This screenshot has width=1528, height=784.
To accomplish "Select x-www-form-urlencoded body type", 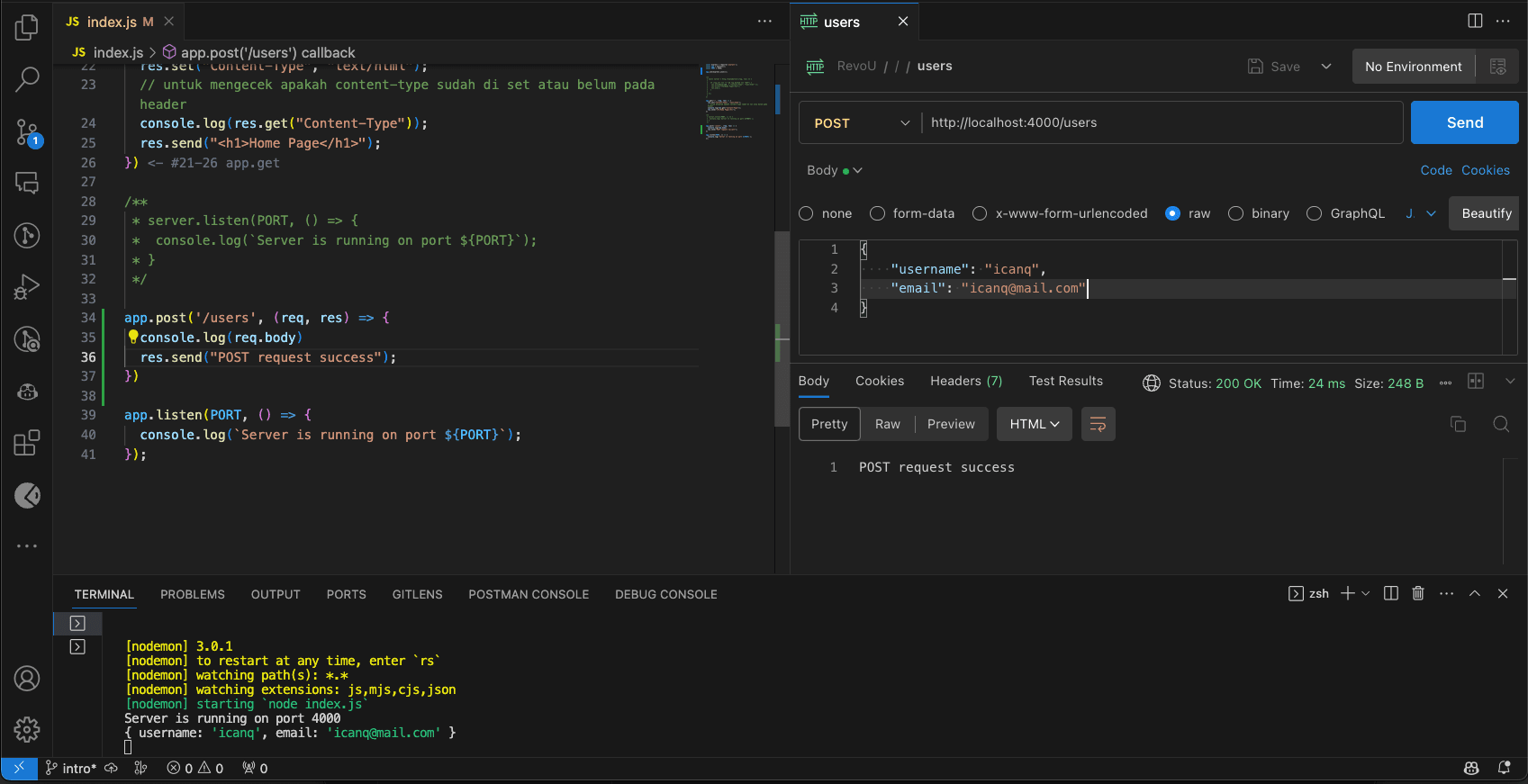I will coord(980,213).
